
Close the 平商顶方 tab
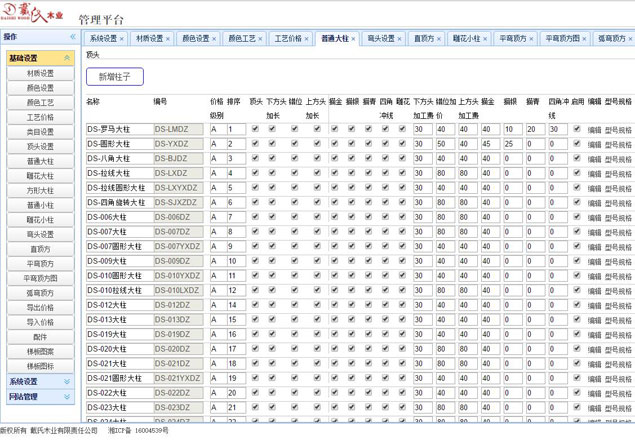pos(531,39)
